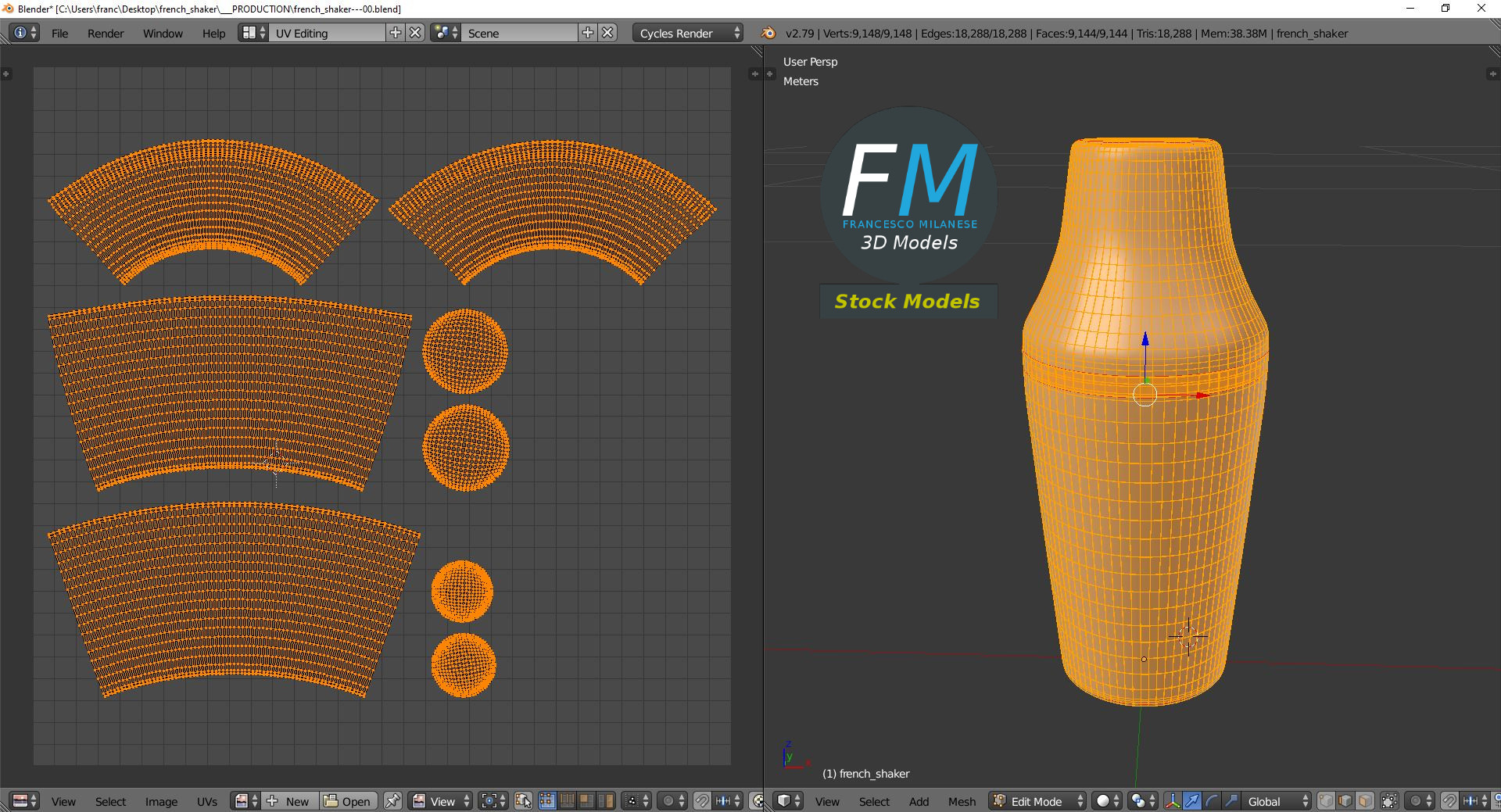Open the UVs menu in UV editor
The width and height of the screenshot is (1501, 812).
pos(207,801)
